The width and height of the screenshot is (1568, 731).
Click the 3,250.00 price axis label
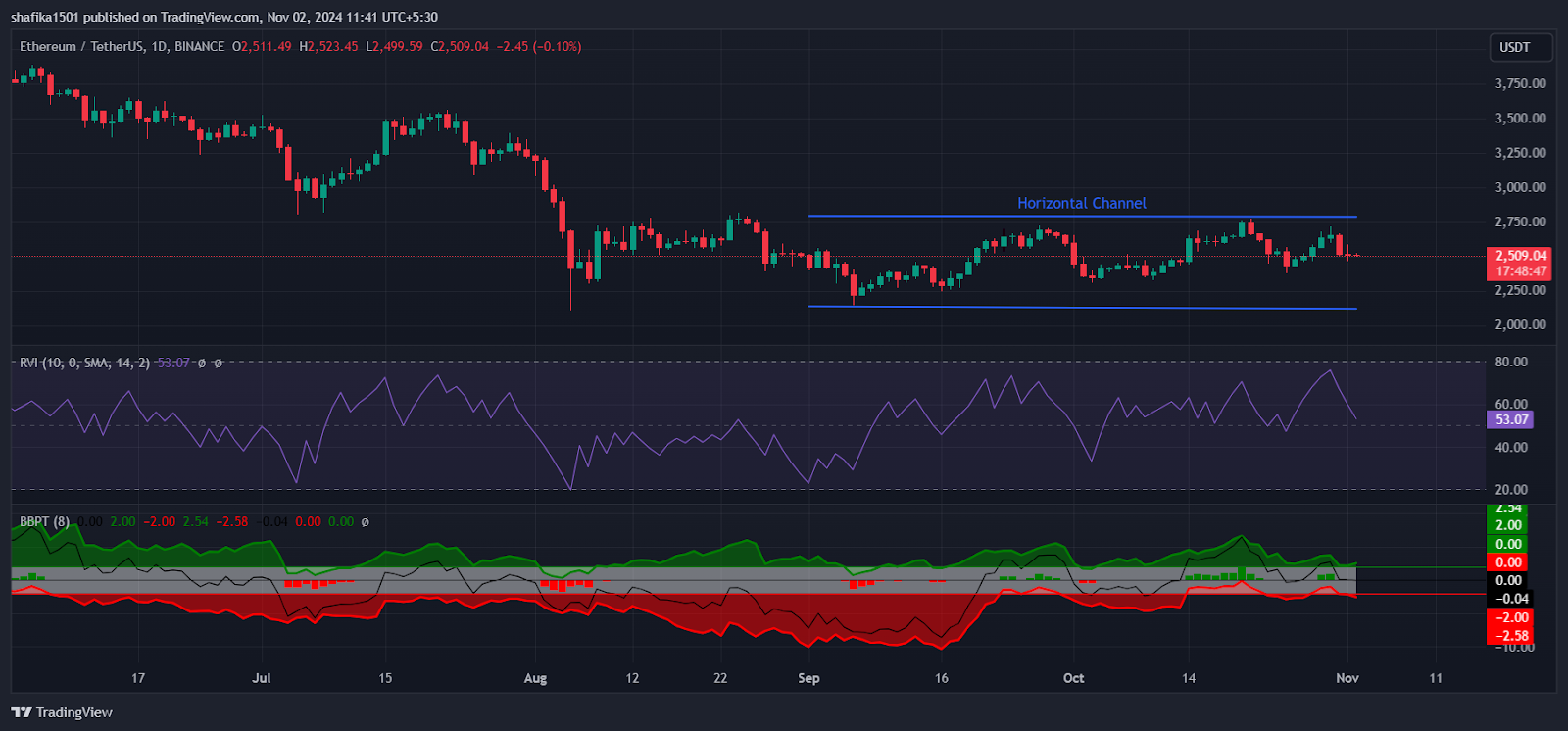coord(1520,152)
